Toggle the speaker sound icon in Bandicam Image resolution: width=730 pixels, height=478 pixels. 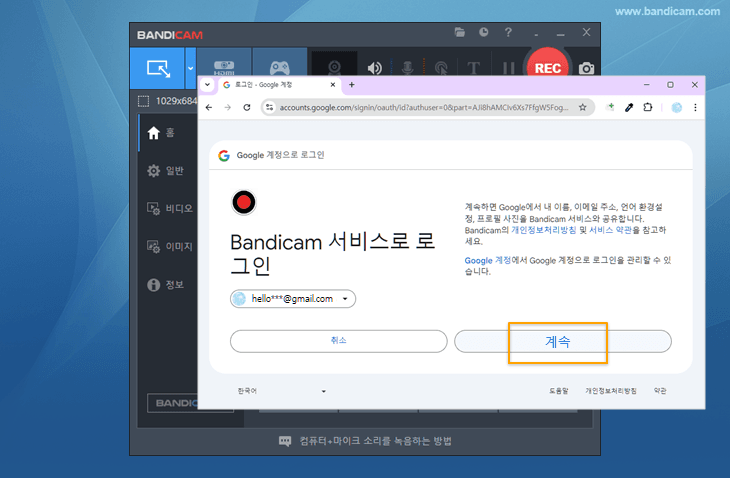pos(375,69)
